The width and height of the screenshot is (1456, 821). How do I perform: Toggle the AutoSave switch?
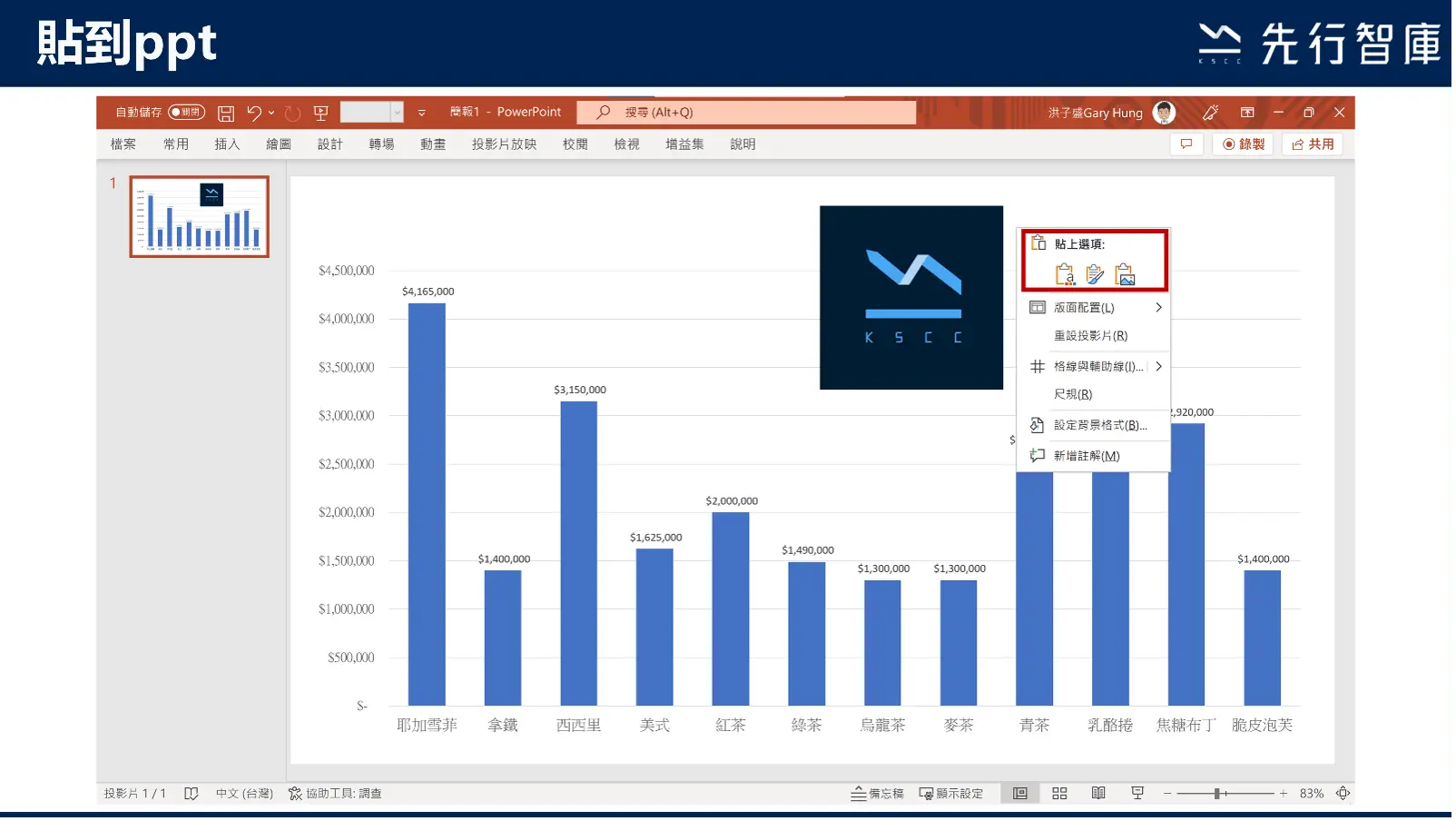pos(187,113)
